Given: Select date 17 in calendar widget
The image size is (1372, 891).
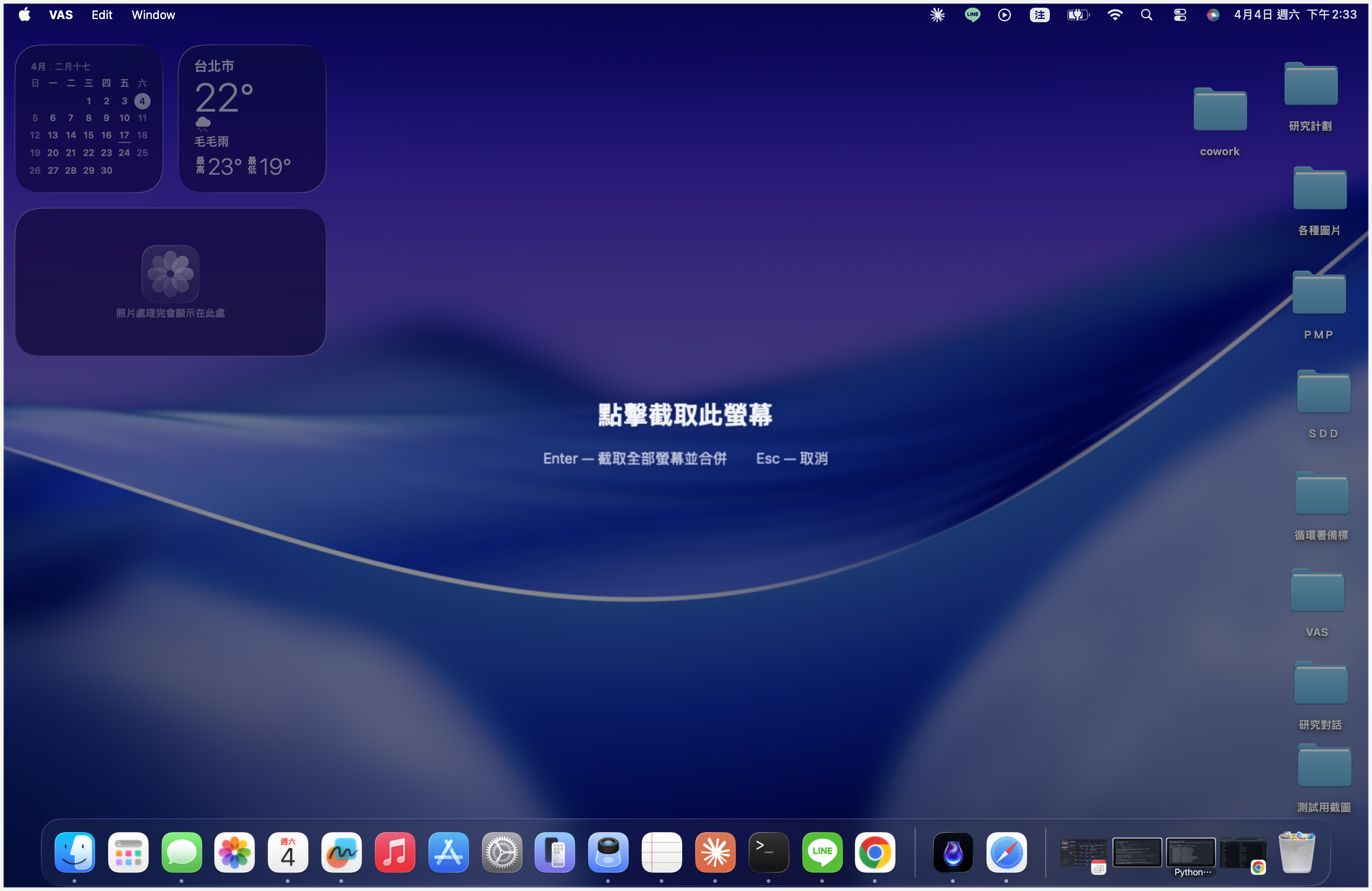Looking at the screenshot, I should click(x=124, y=136).
